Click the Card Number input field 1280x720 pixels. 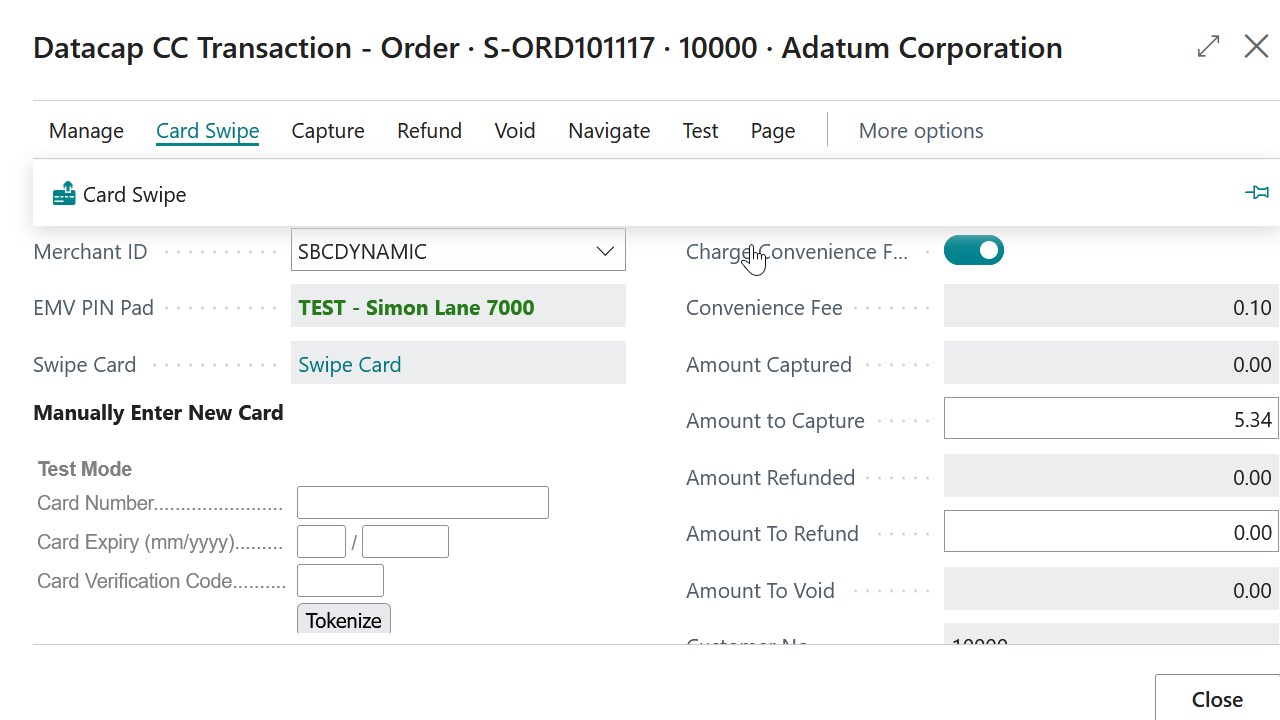point(422,502)
